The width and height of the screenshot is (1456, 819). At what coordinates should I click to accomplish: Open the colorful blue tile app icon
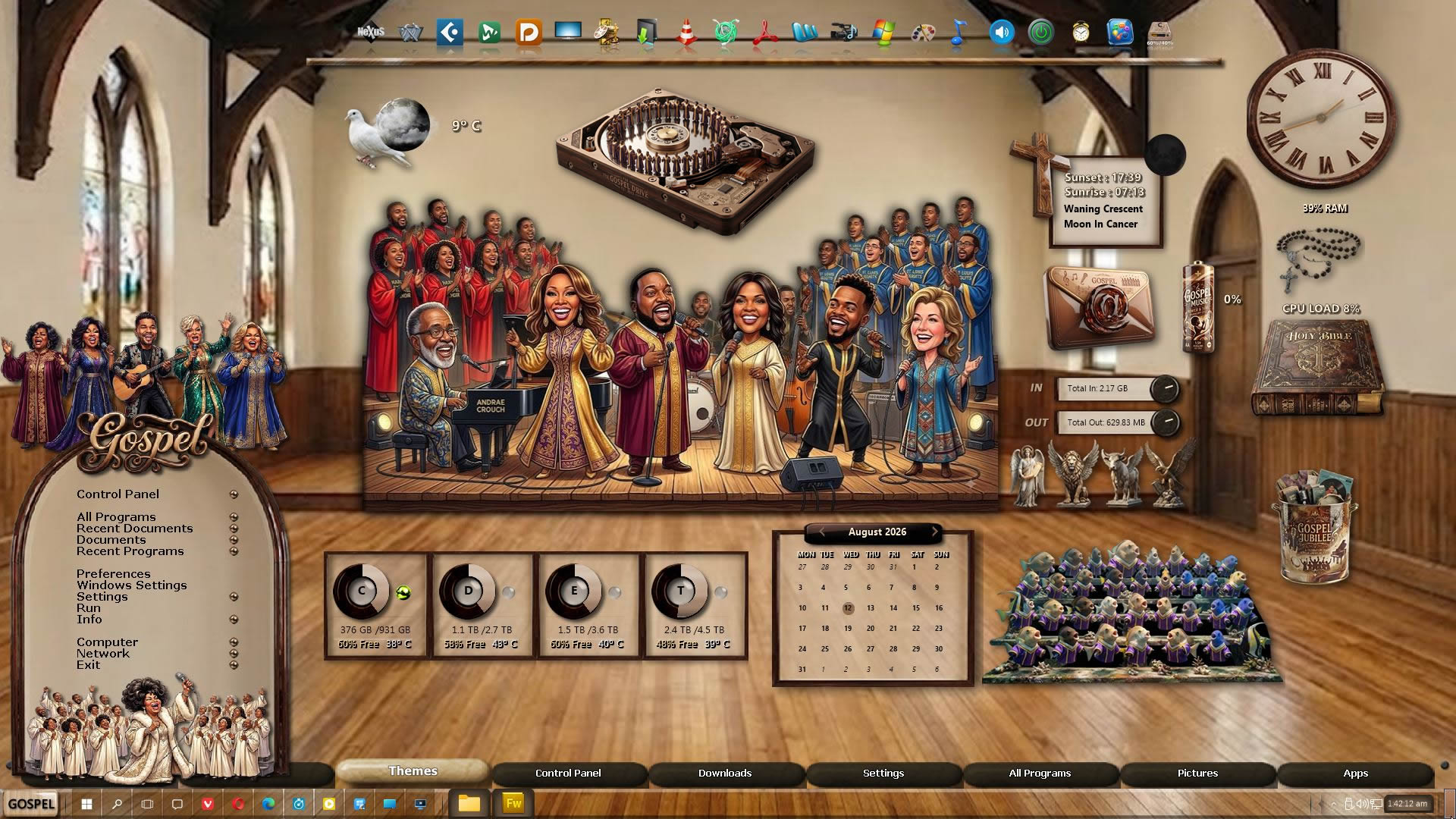pyautogui.click(x=1120, y=33)
